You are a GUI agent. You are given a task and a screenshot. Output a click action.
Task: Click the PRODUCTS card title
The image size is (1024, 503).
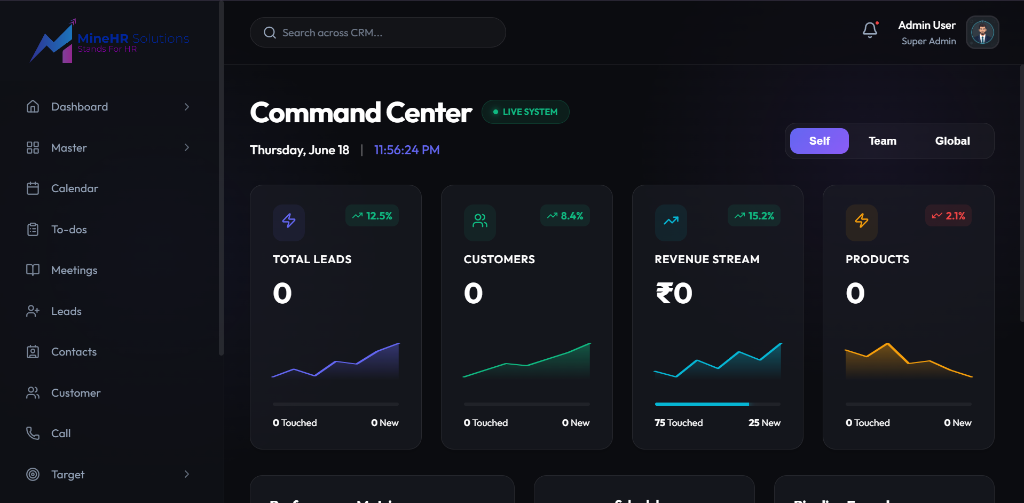pos(877,259)
